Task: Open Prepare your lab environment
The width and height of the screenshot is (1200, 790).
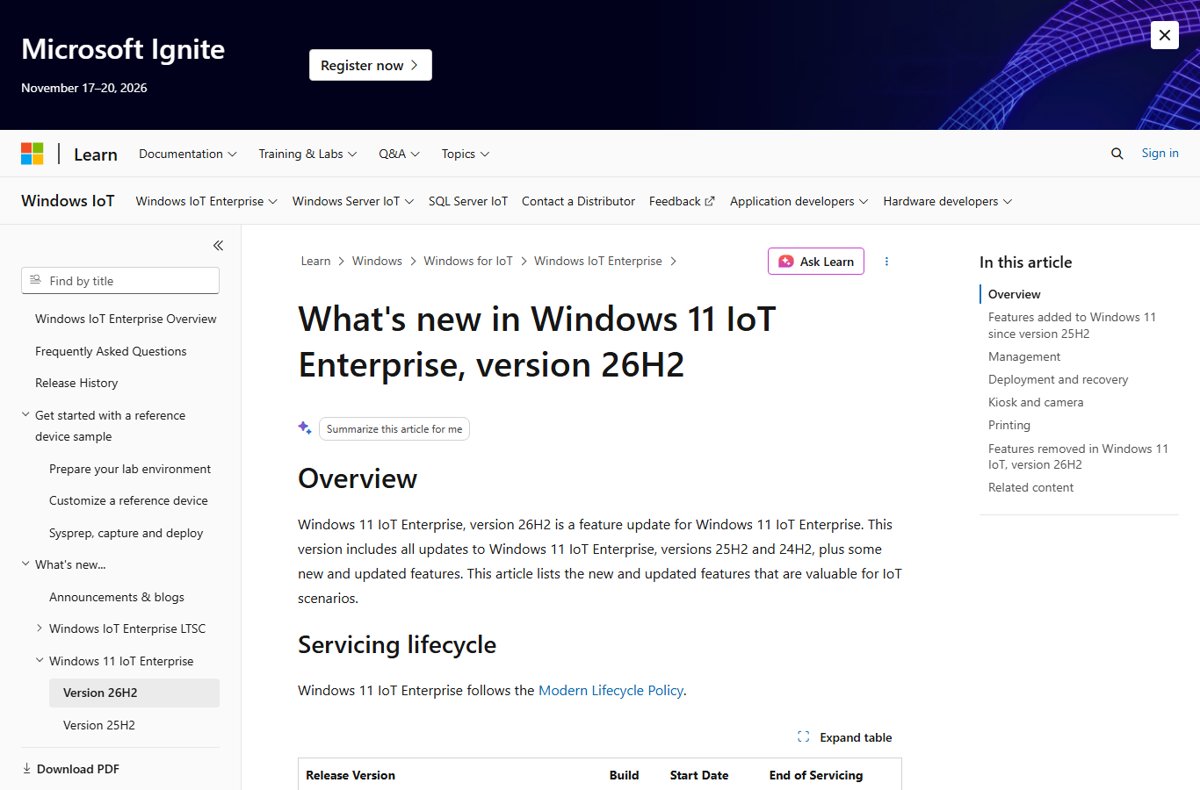Action: click(x=130, y=469)
